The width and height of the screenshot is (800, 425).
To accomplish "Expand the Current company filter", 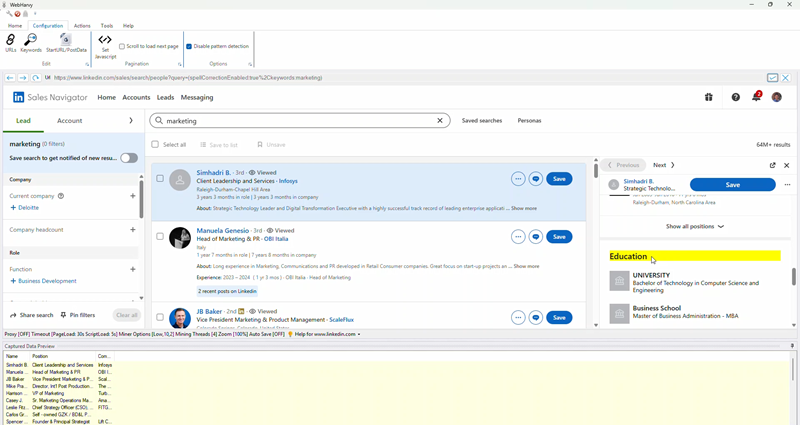I will (133, 196).
